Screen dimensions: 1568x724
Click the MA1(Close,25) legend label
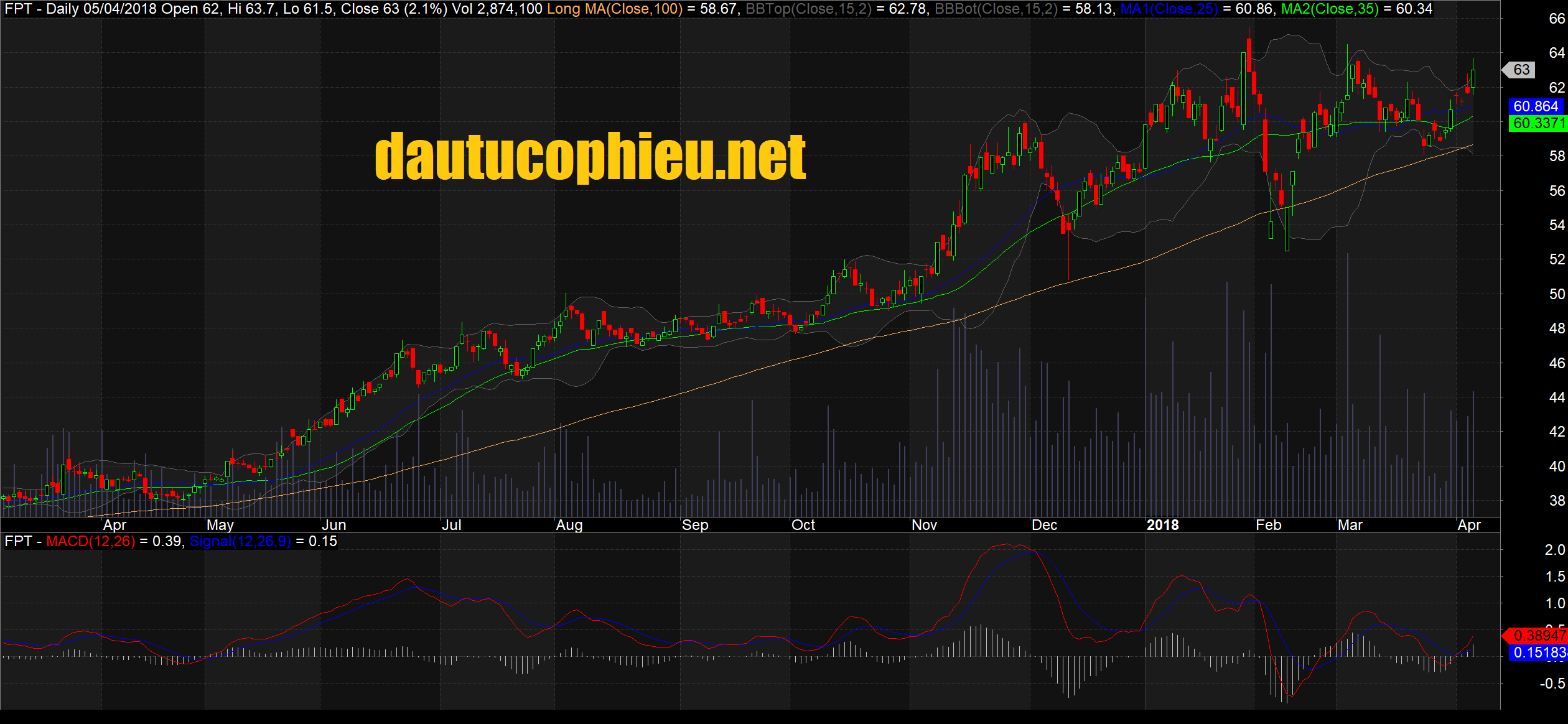(x=1169, y=9)
